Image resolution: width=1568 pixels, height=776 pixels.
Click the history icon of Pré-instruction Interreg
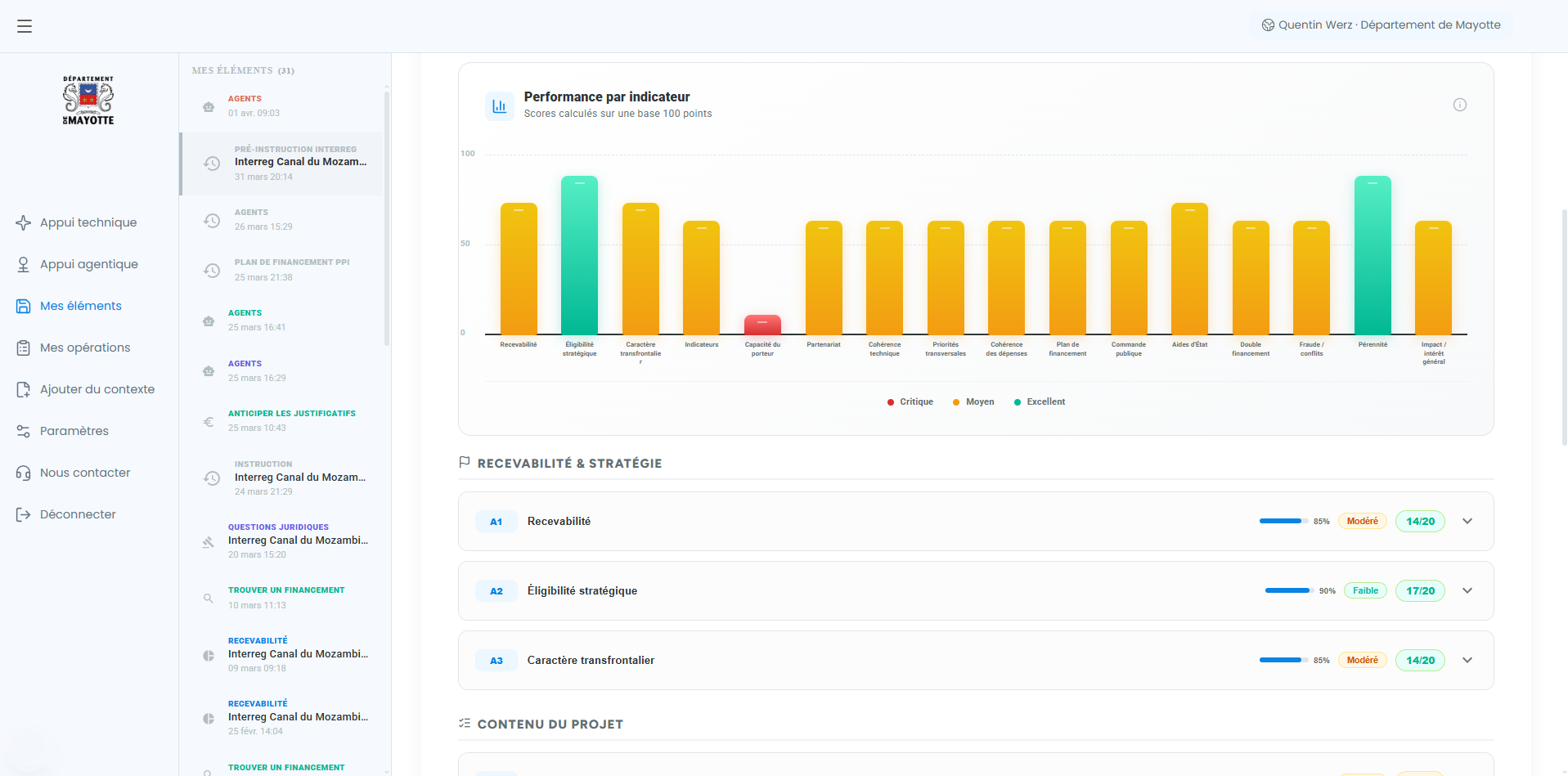(x=212, y=164)
